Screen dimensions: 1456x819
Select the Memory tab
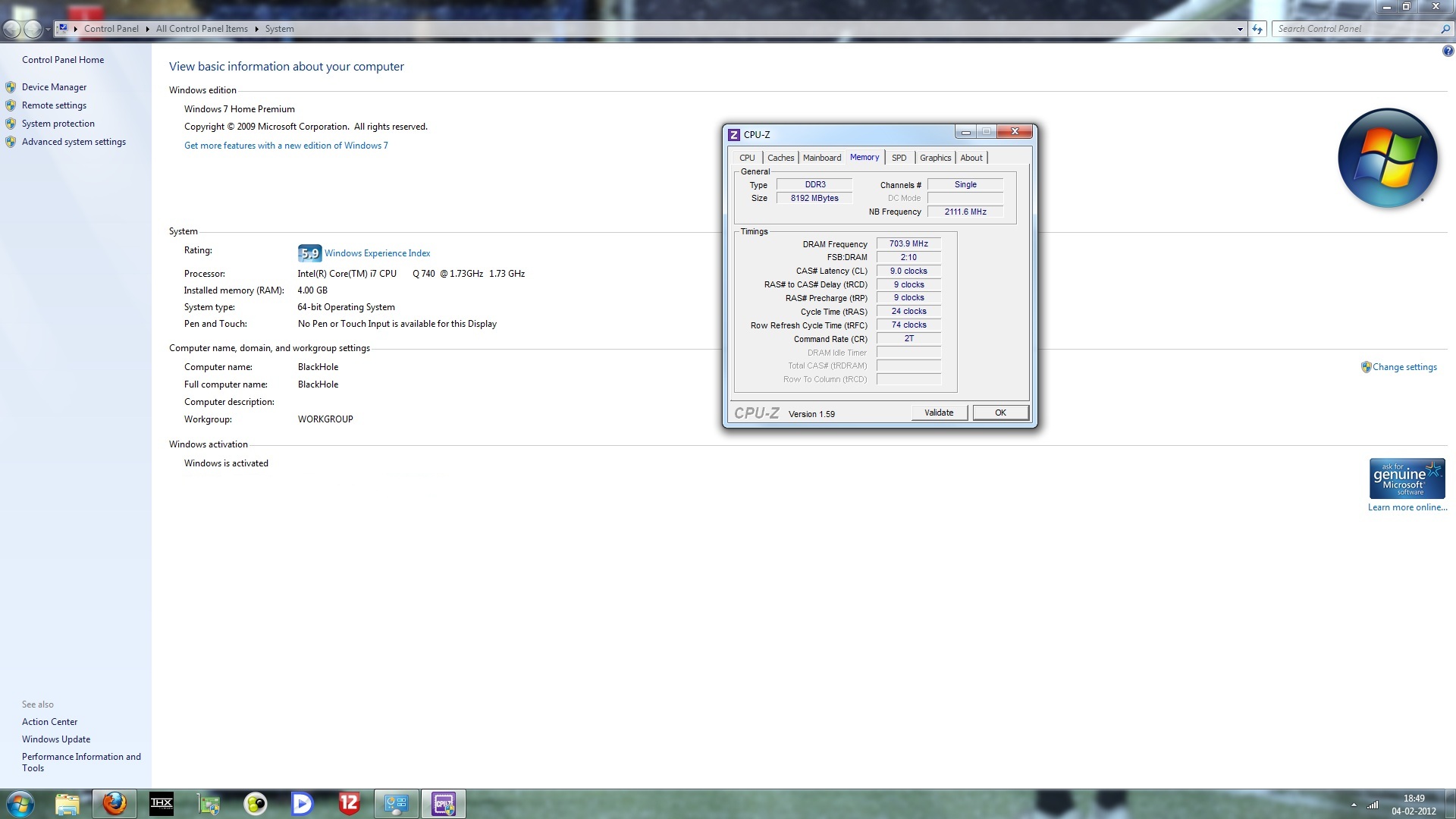(x=864, y=157)
